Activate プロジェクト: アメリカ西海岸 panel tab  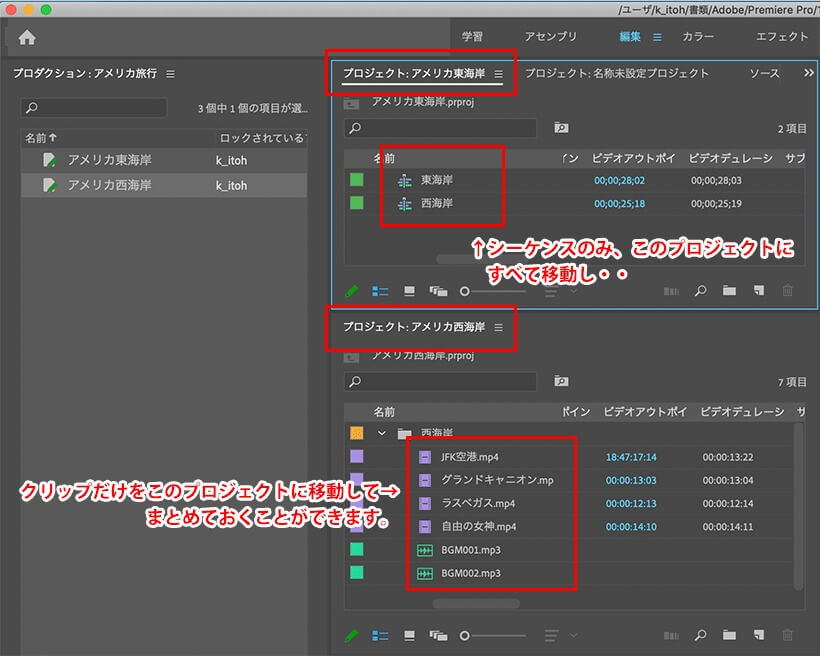point(414,327)
